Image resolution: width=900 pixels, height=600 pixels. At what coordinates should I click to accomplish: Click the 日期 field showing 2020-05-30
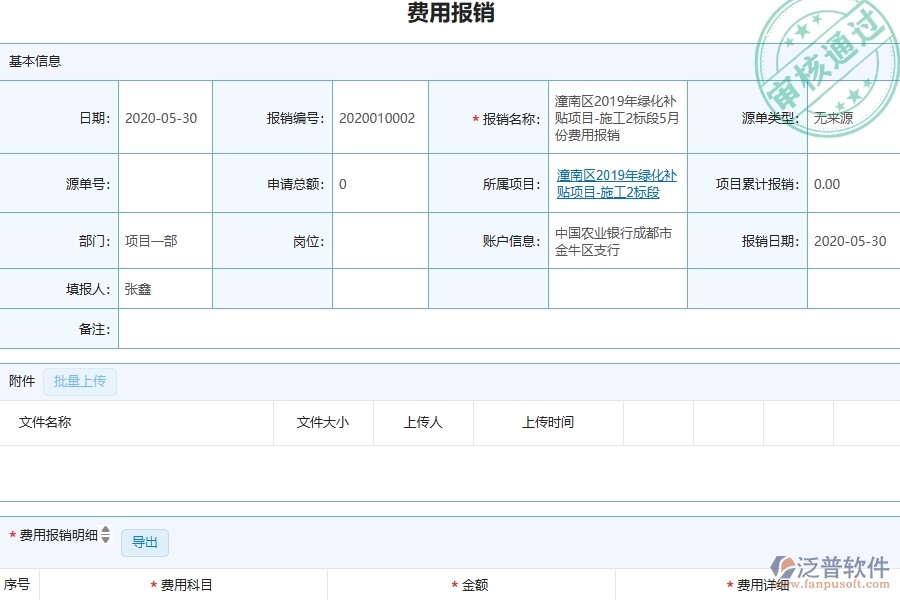coord(163,116)
